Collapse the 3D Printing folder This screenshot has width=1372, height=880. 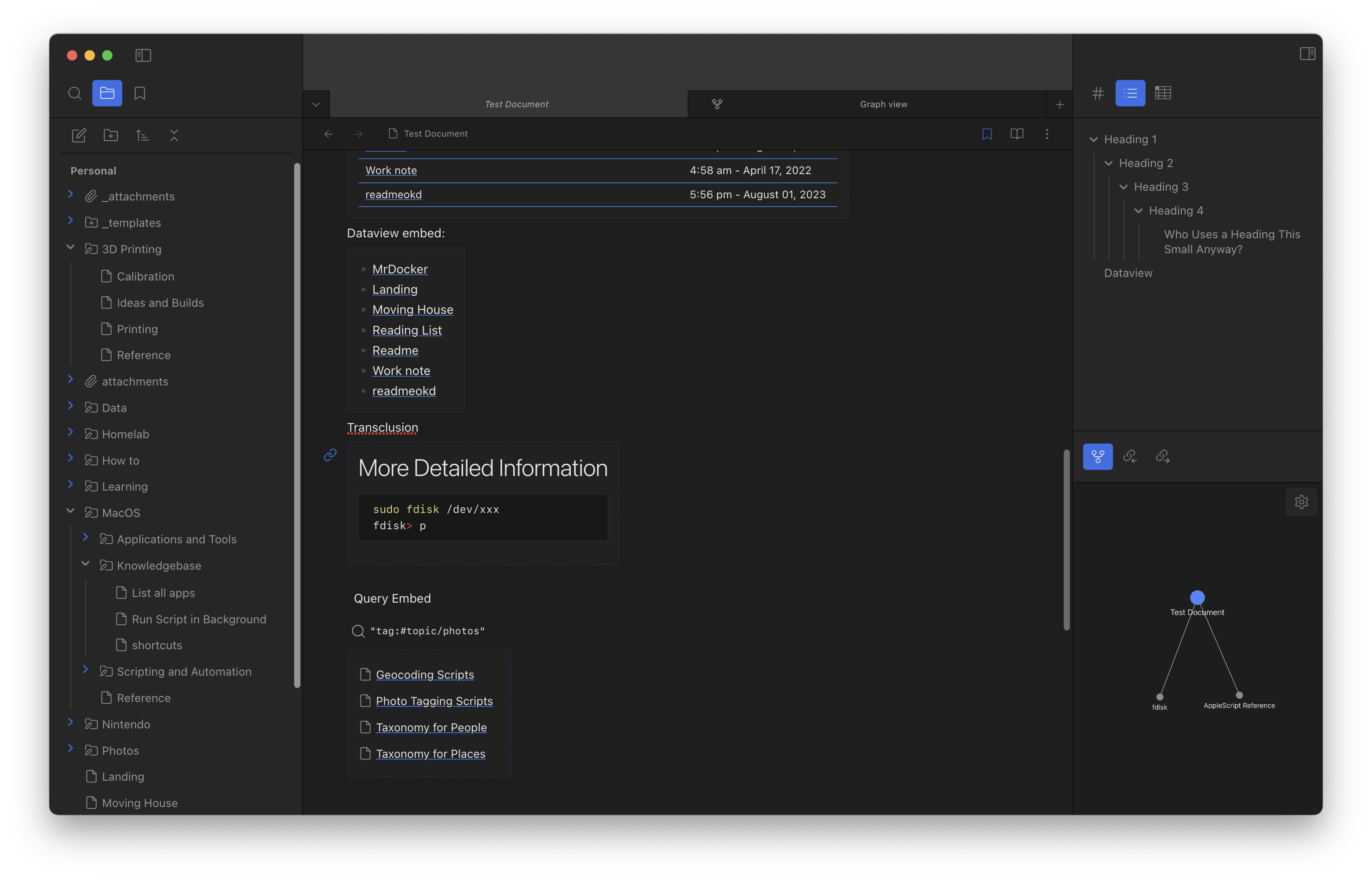pyautogui.click(x=70, y=247)
